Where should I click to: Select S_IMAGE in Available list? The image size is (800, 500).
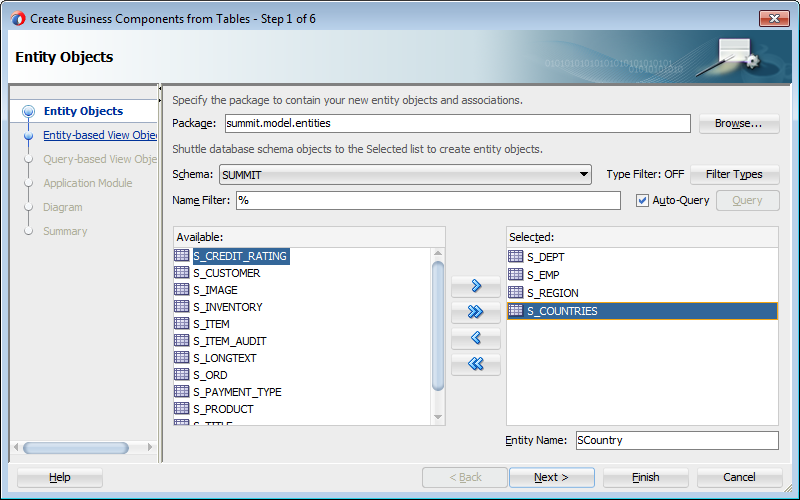click(x=215, y=290)
